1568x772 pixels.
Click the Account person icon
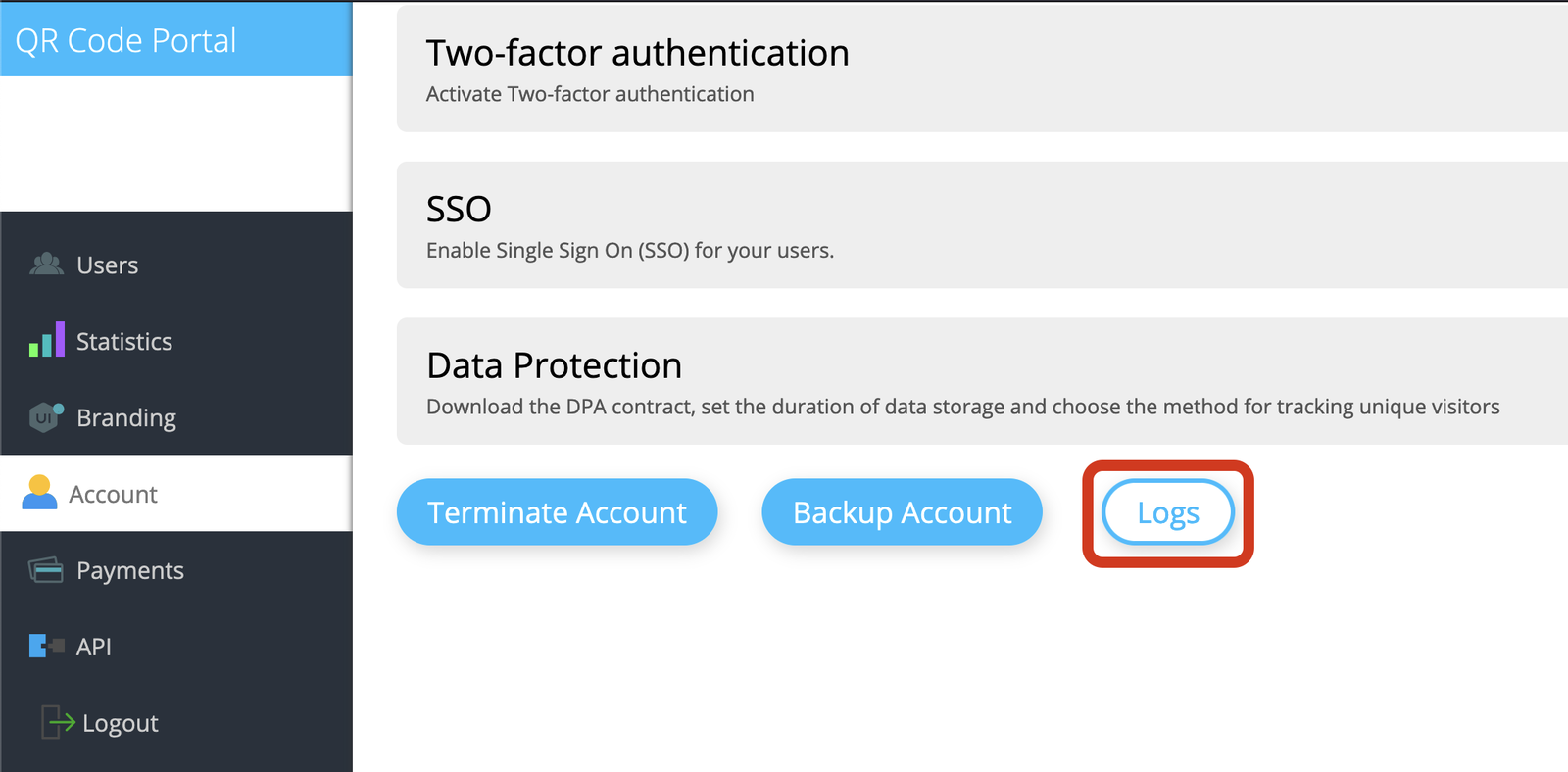pos(40,493)
